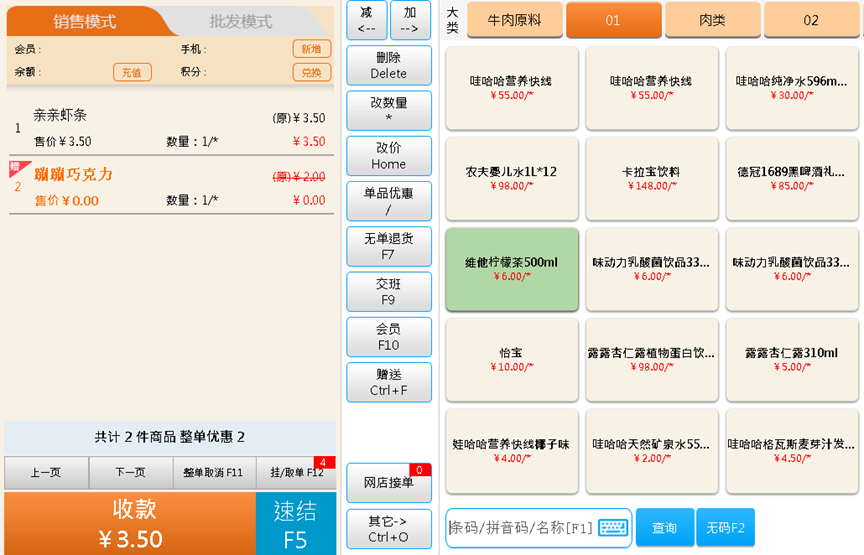Select the 牛肉原料 category tab
Screen dimensions: 864x555
coord(515,20)
